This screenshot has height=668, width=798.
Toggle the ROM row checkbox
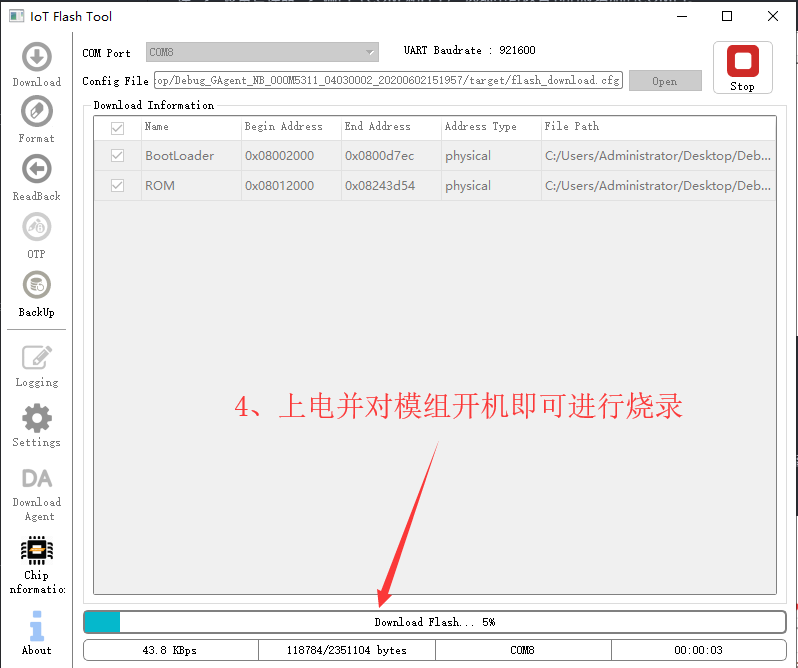[118, 186]
